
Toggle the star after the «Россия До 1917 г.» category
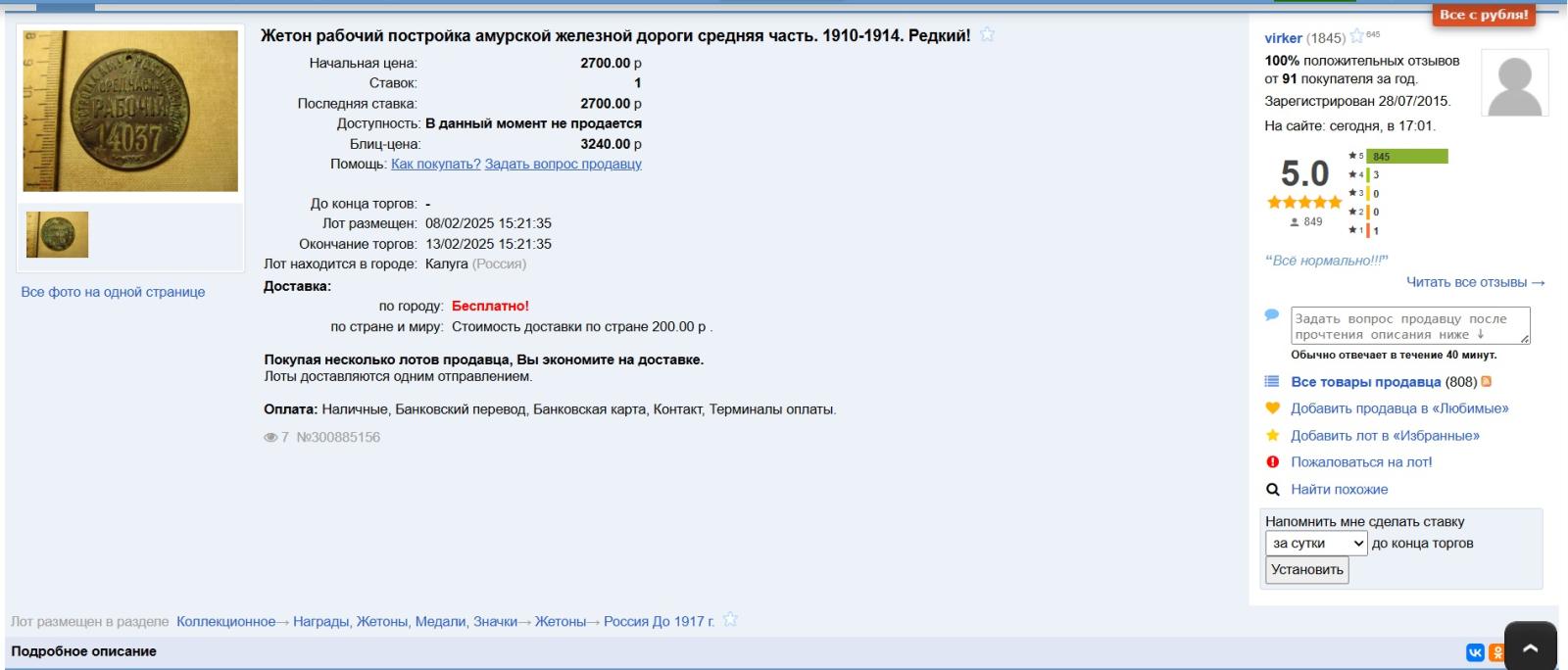click(730, 620)
